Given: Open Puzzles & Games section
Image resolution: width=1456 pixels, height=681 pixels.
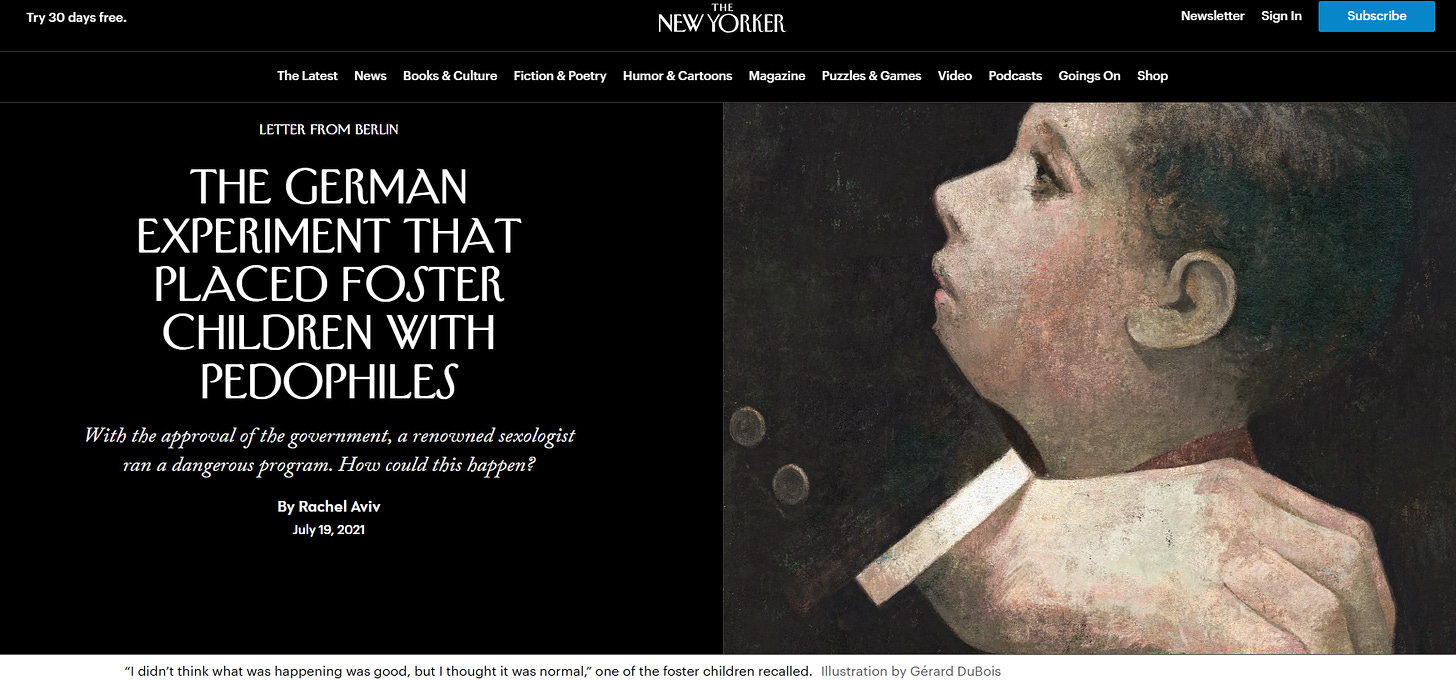Looking at the screenshot, I should (871, 76).
